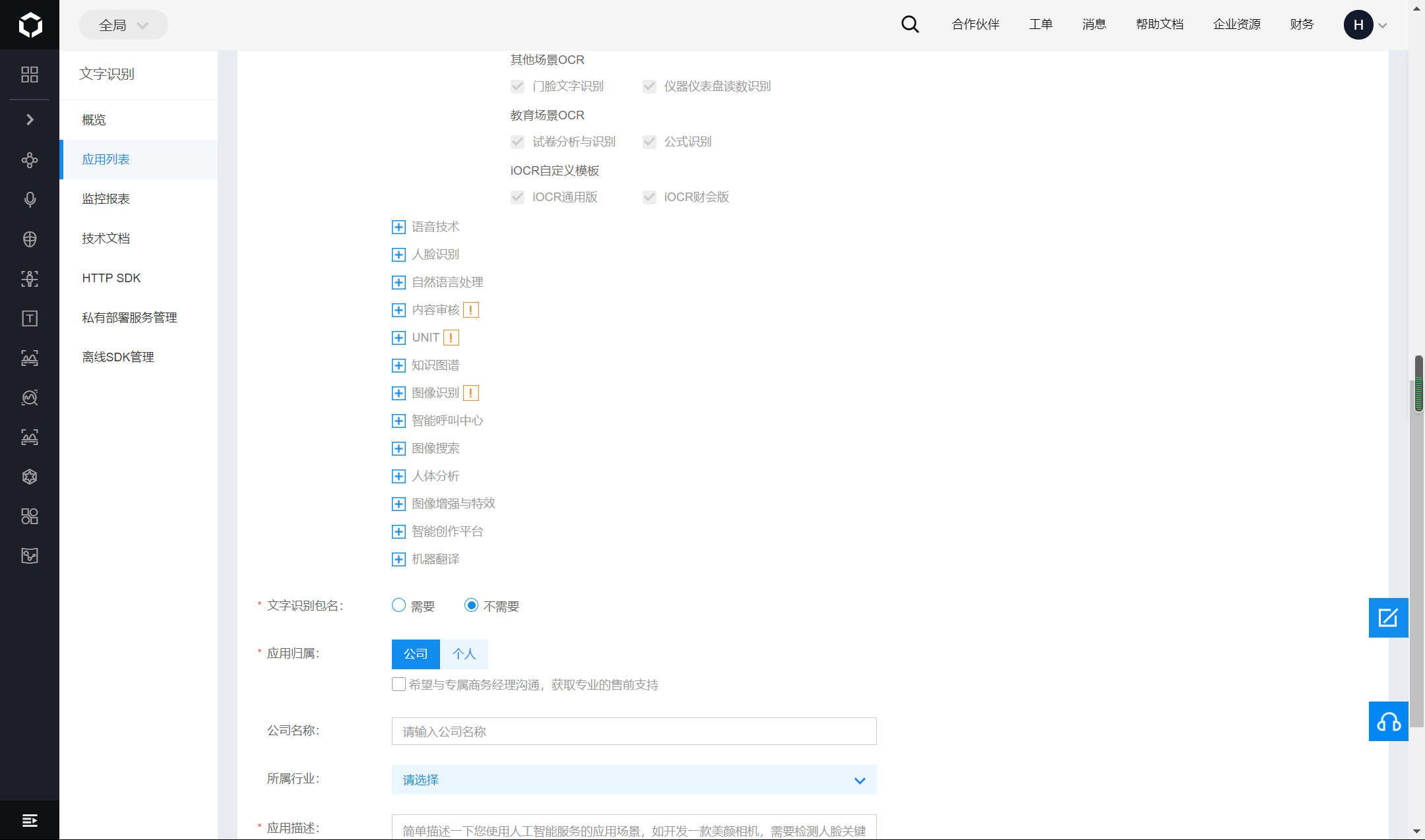Open 概览 in the side menu

click(139, 120)
